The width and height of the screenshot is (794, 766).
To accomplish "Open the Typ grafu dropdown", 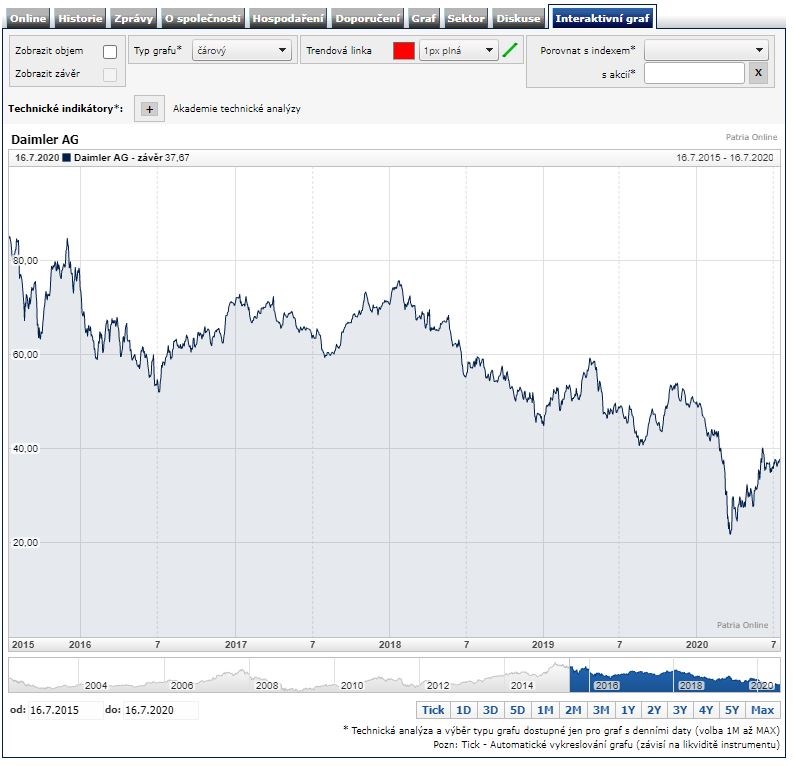I will 241,51.
